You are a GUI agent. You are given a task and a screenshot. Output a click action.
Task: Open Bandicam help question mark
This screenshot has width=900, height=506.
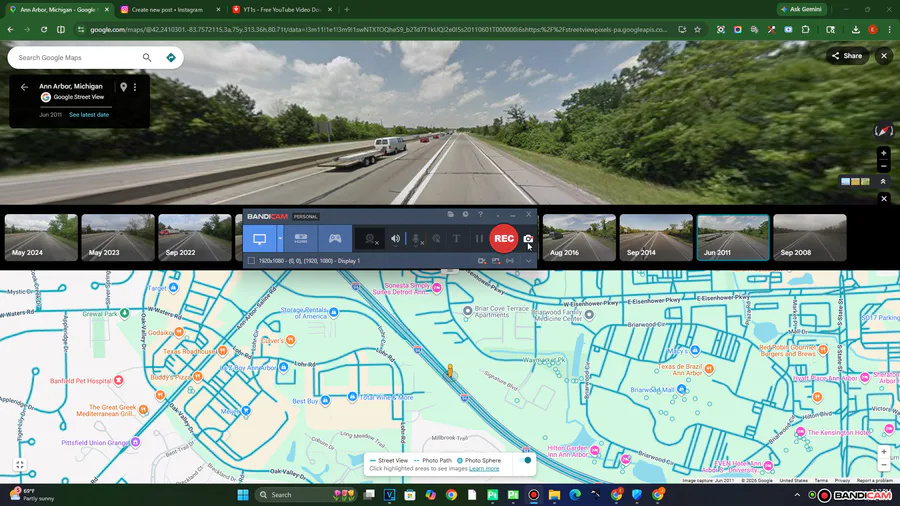click(480, 215)
